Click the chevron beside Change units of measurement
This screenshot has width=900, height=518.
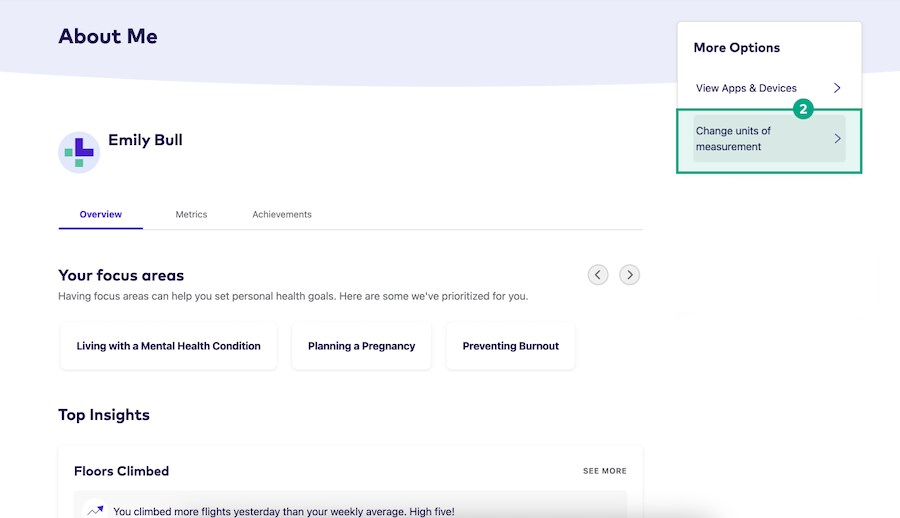tap(837, 139)
